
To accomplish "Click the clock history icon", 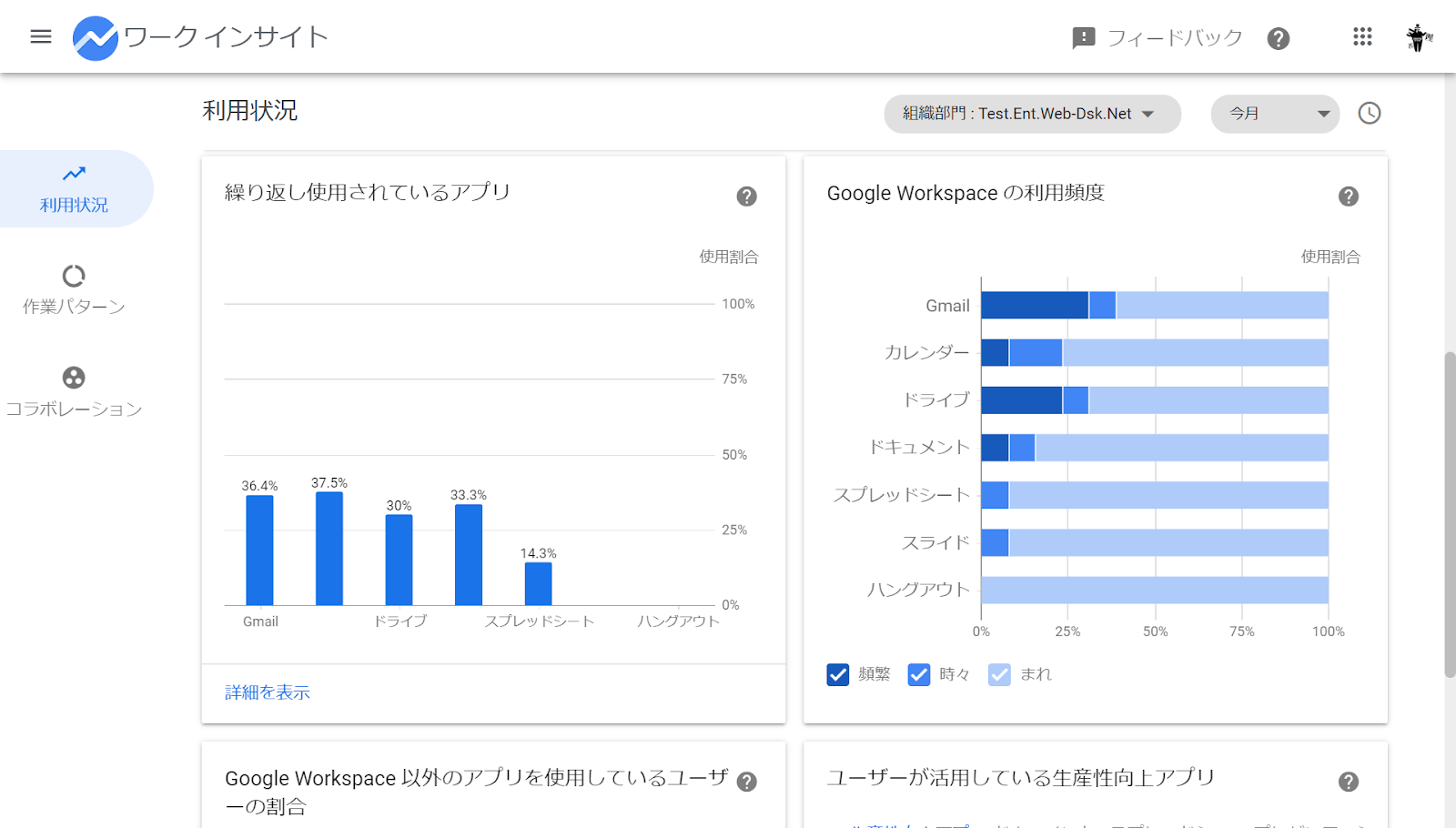I will pos(1370,113).
